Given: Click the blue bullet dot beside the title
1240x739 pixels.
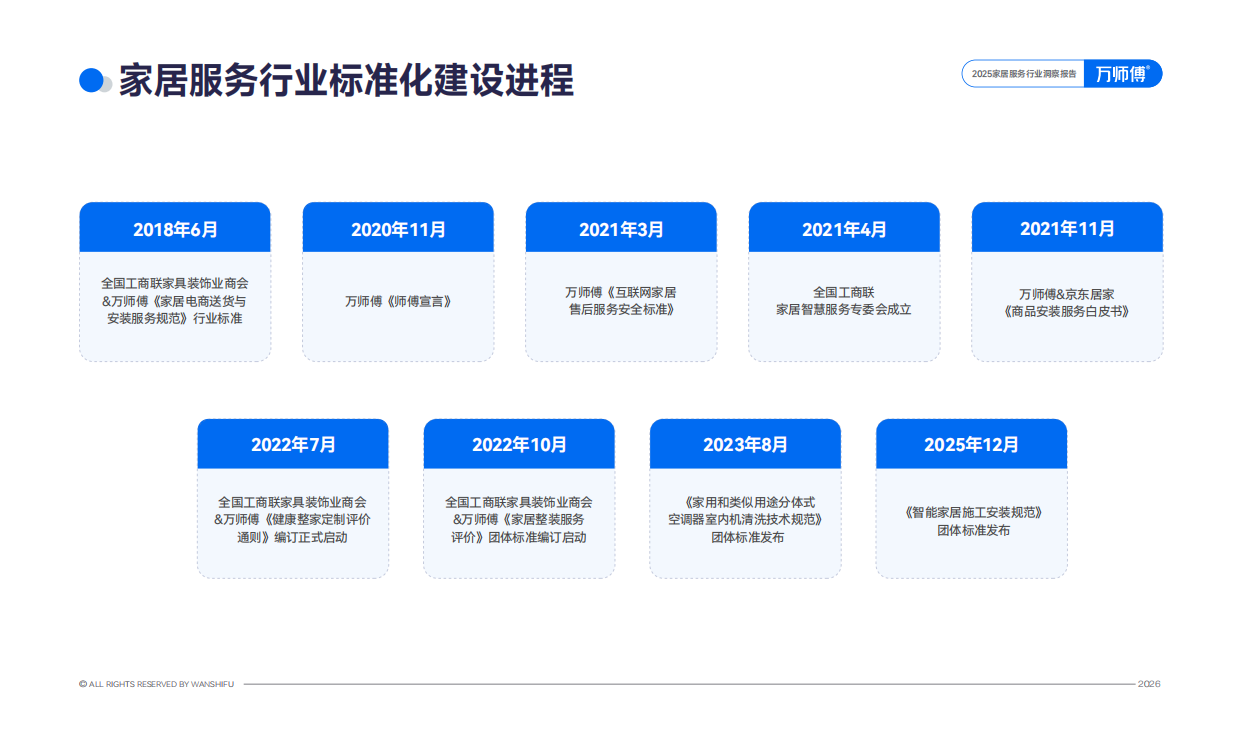Looking at the screenshot, I should (x=92, y=80).
